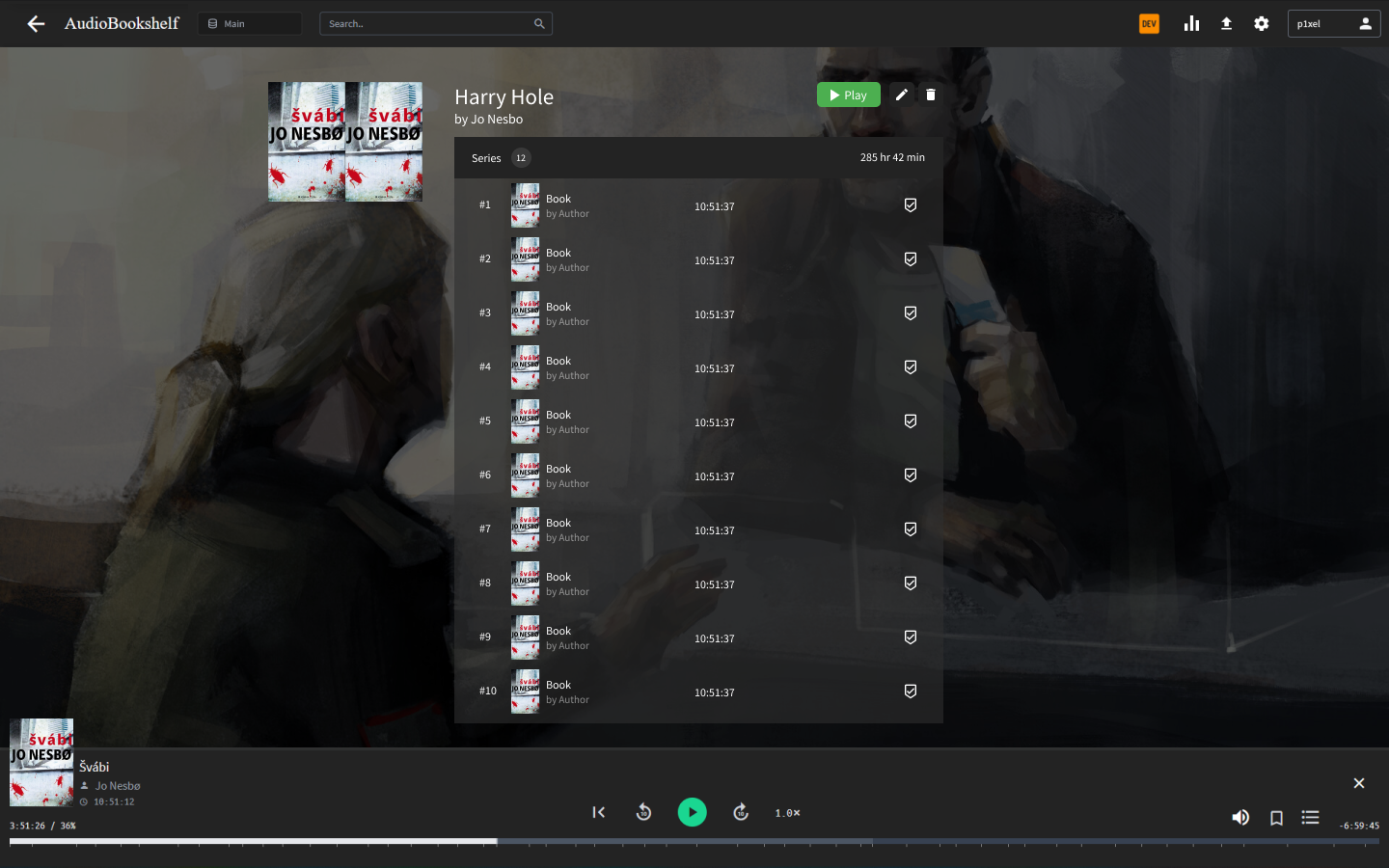The width and height of the screenshot is (1389, 868).
Task: Delete the series using the trash icon
Action: pos(931,95)
